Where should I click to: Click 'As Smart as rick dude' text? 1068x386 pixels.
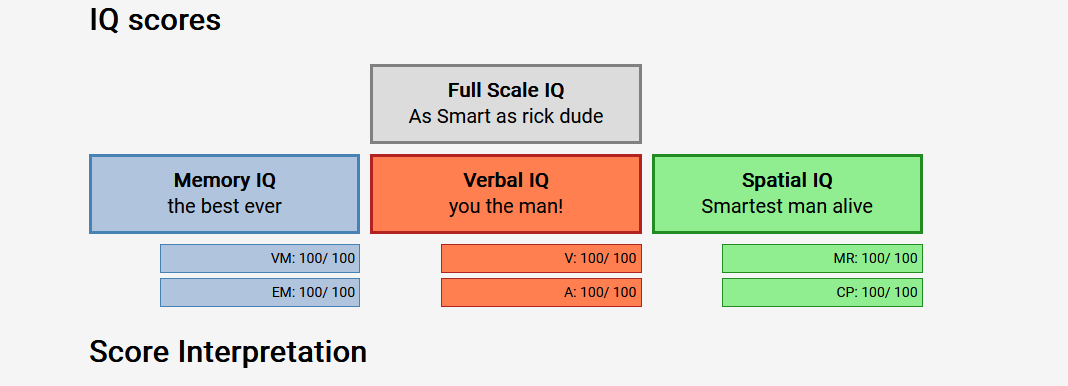(x=506, y=116)
